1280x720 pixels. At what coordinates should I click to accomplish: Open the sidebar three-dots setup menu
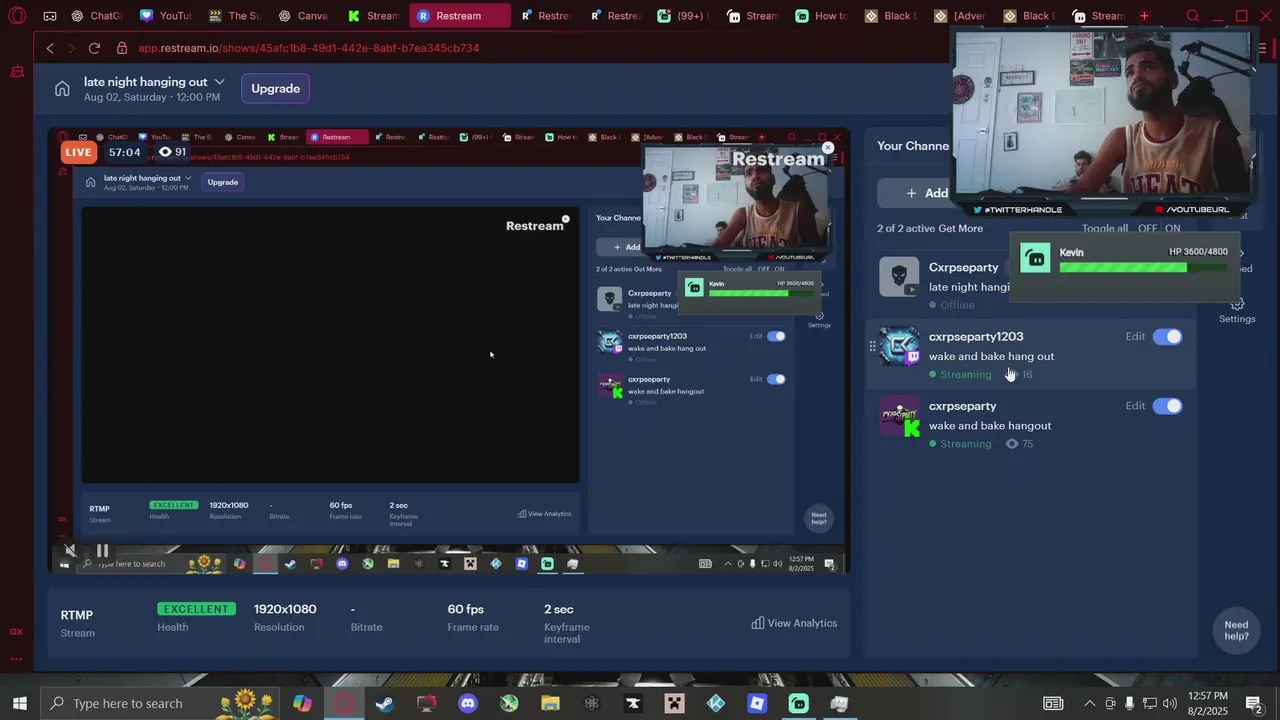[16, 658]
